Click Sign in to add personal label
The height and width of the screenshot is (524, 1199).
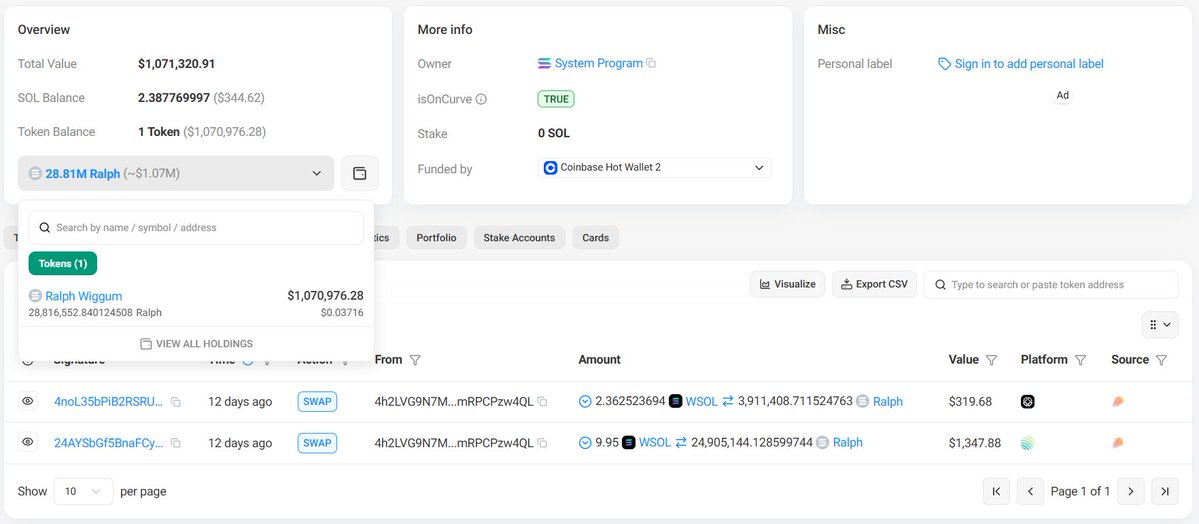coord(1029,64)
